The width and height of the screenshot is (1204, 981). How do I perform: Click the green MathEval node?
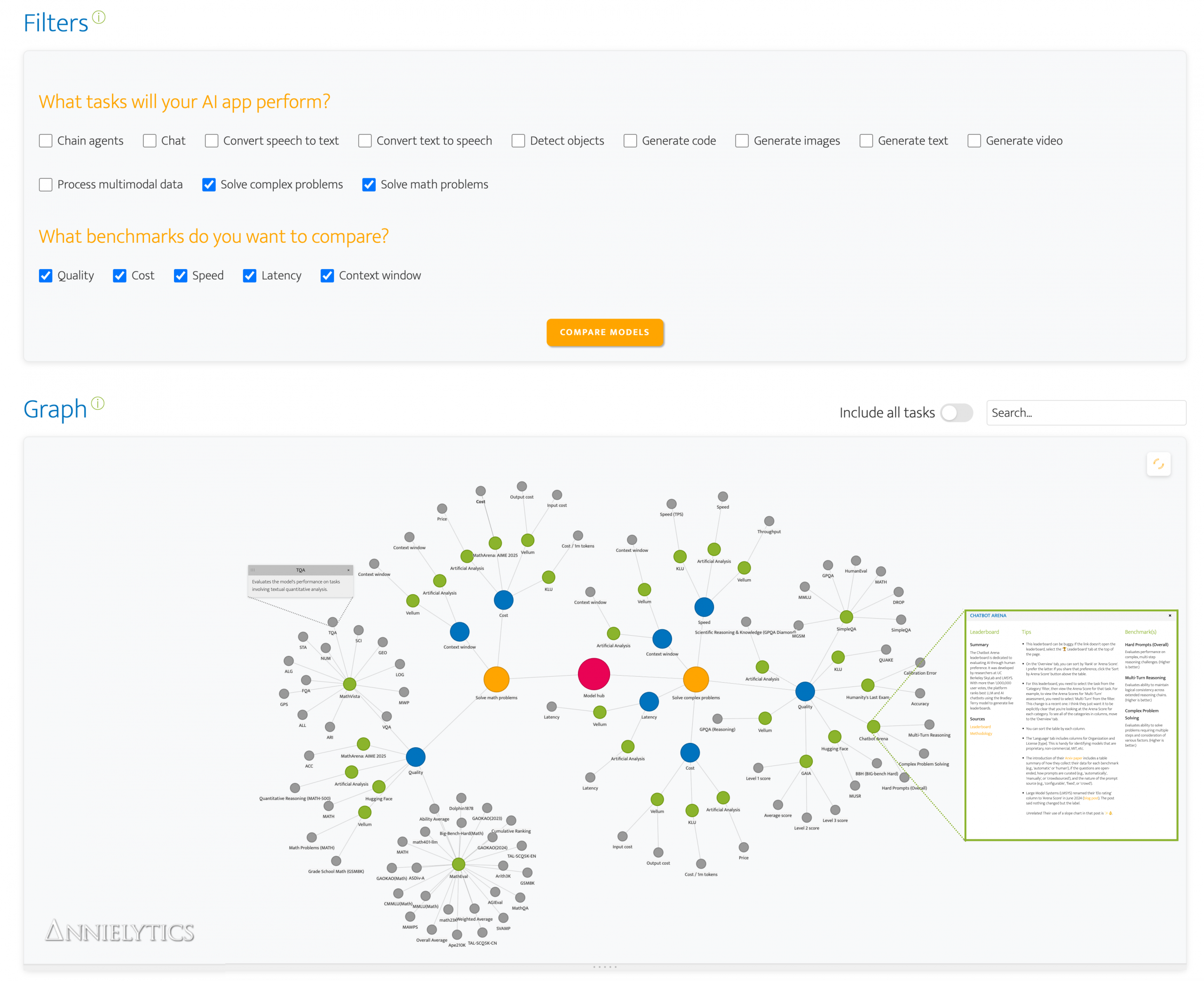[458, 864]
